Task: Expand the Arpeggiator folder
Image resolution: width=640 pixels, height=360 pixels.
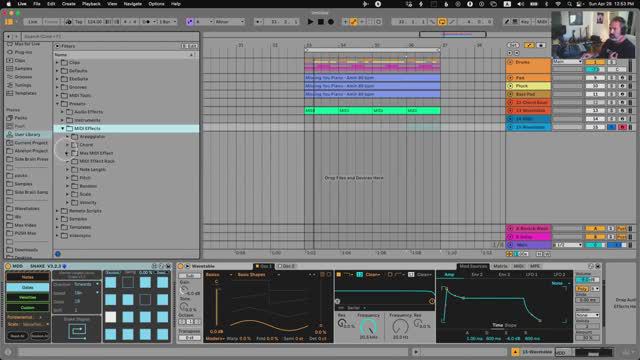Action: pyautogui.click(x=67, y=137)
